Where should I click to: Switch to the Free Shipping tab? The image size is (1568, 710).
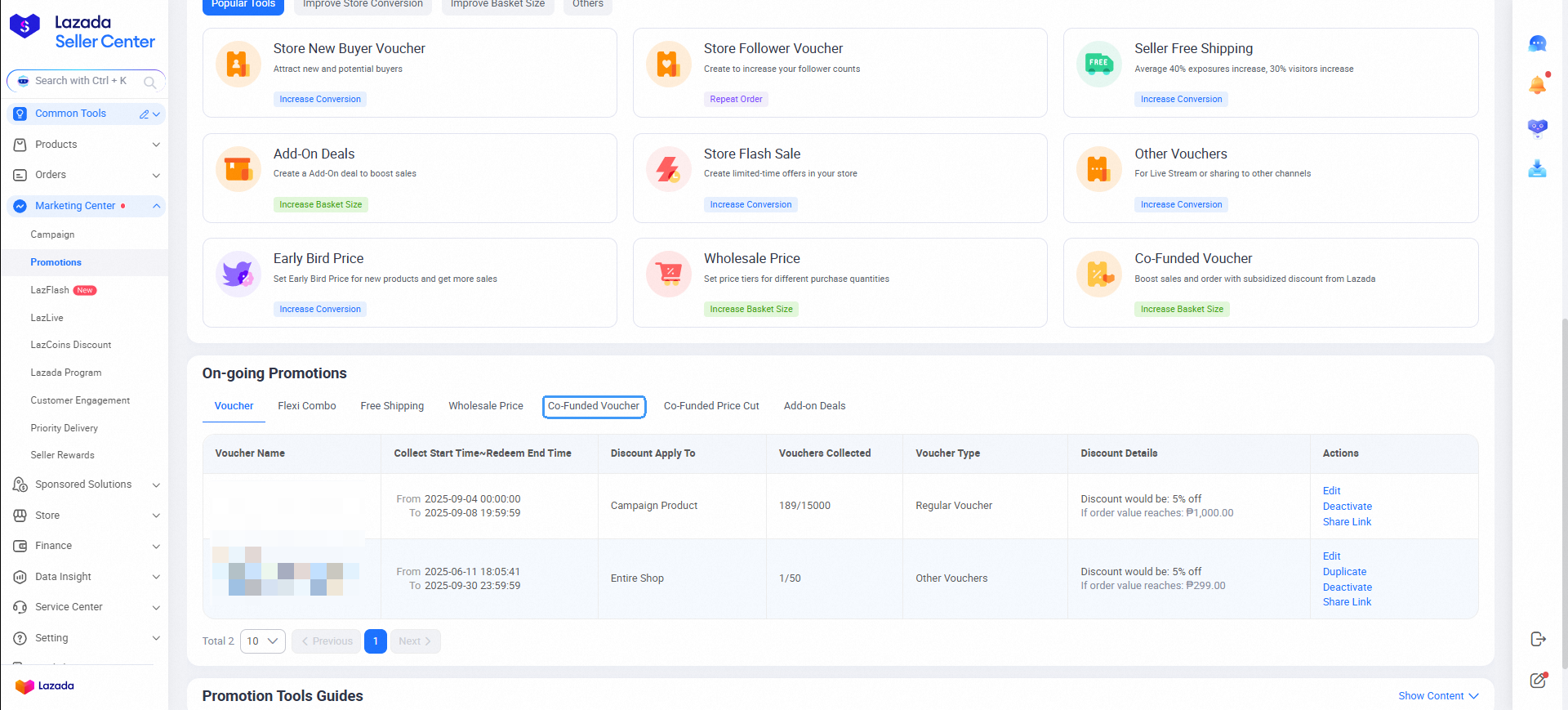tap(392, 406)
